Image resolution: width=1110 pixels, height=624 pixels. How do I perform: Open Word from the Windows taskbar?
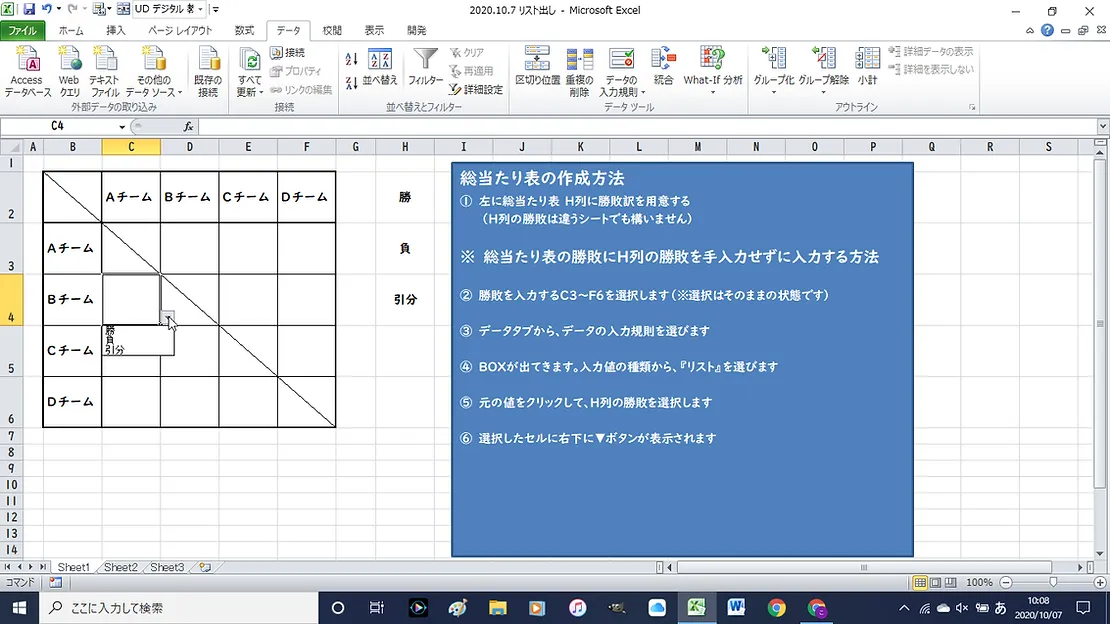737,607
